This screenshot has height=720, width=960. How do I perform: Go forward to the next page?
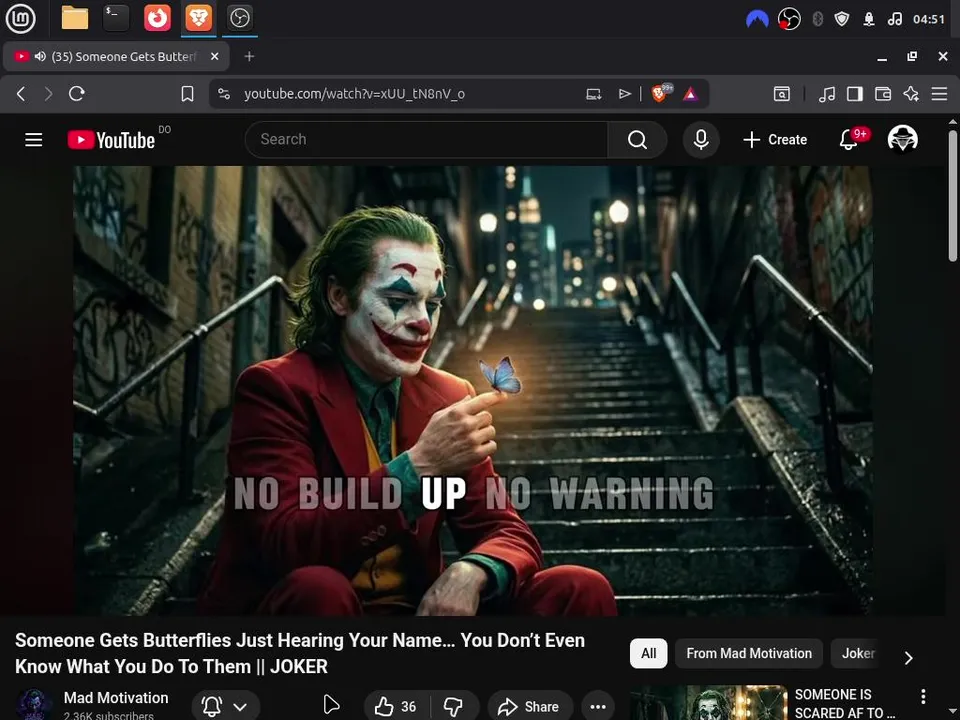tap(48, 94)
